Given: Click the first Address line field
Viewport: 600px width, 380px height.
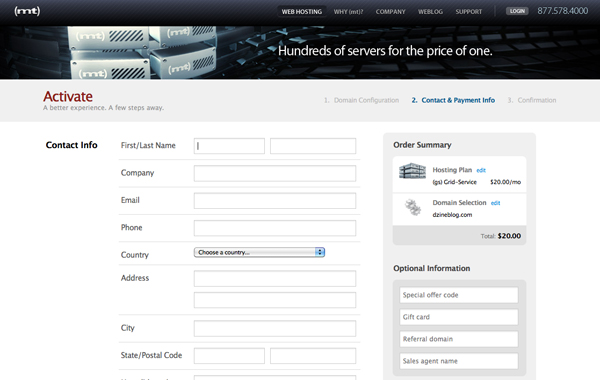Looking at the screenshot, I should tap(275, 279).
